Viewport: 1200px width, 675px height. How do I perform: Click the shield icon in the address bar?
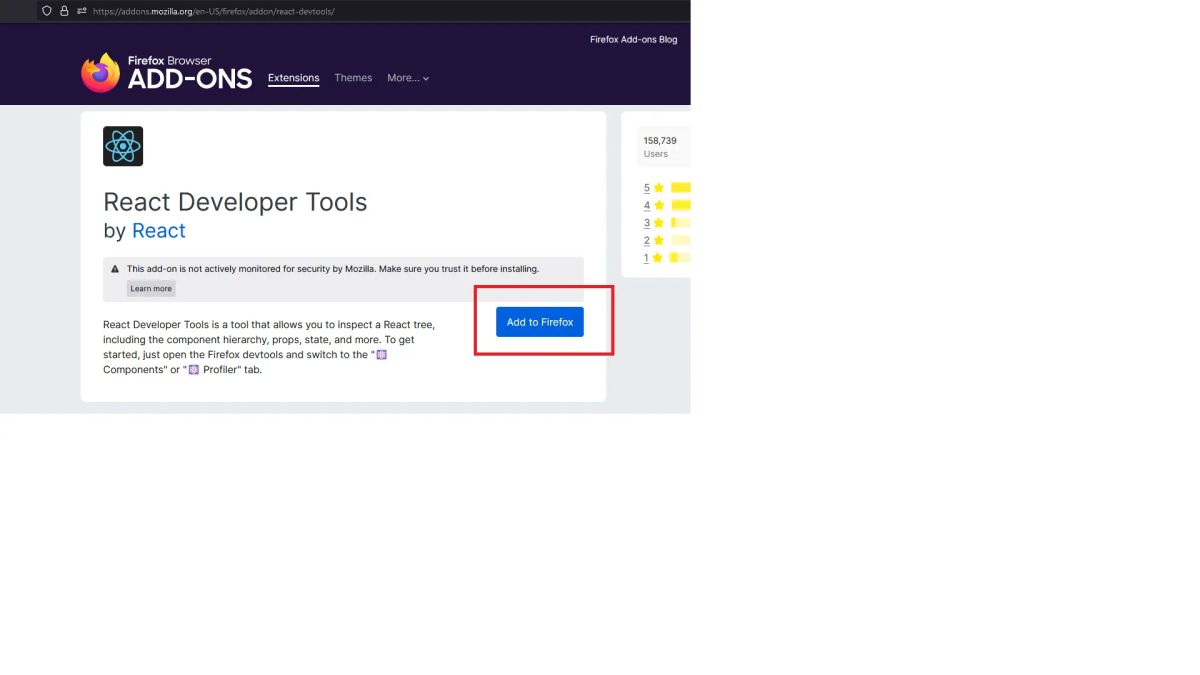click(47, 11)
